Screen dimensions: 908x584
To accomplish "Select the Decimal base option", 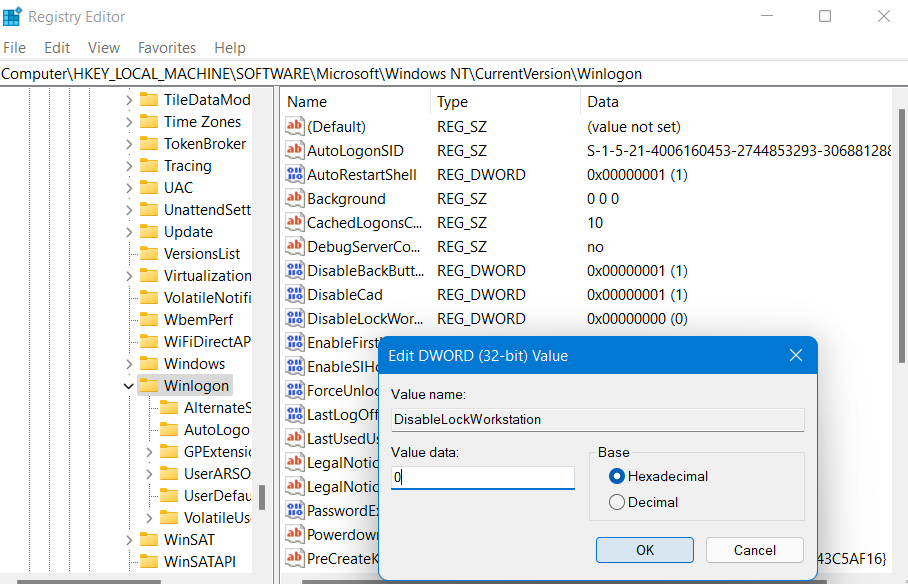I will [x=617, y=502].
